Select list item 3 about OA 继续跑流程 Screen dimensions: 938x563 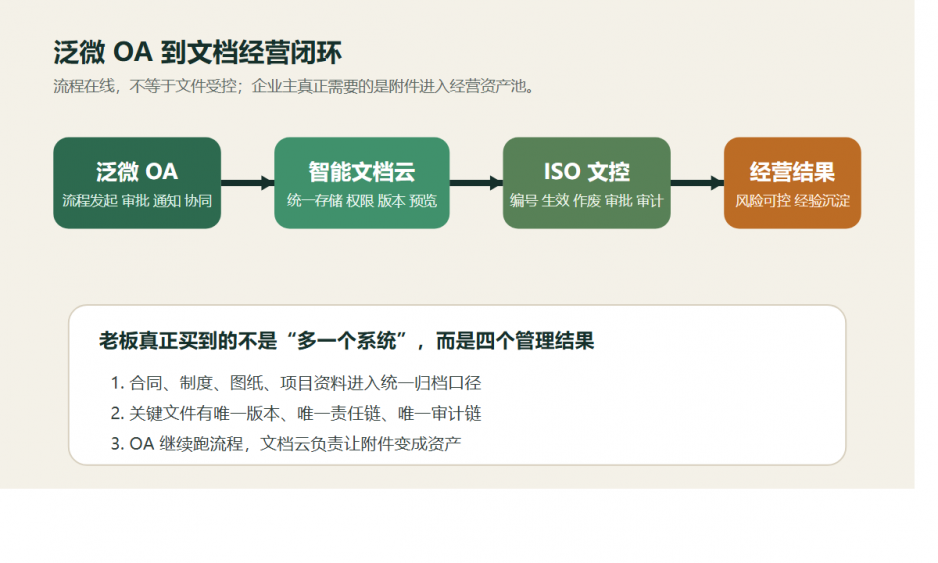[286, 444]
